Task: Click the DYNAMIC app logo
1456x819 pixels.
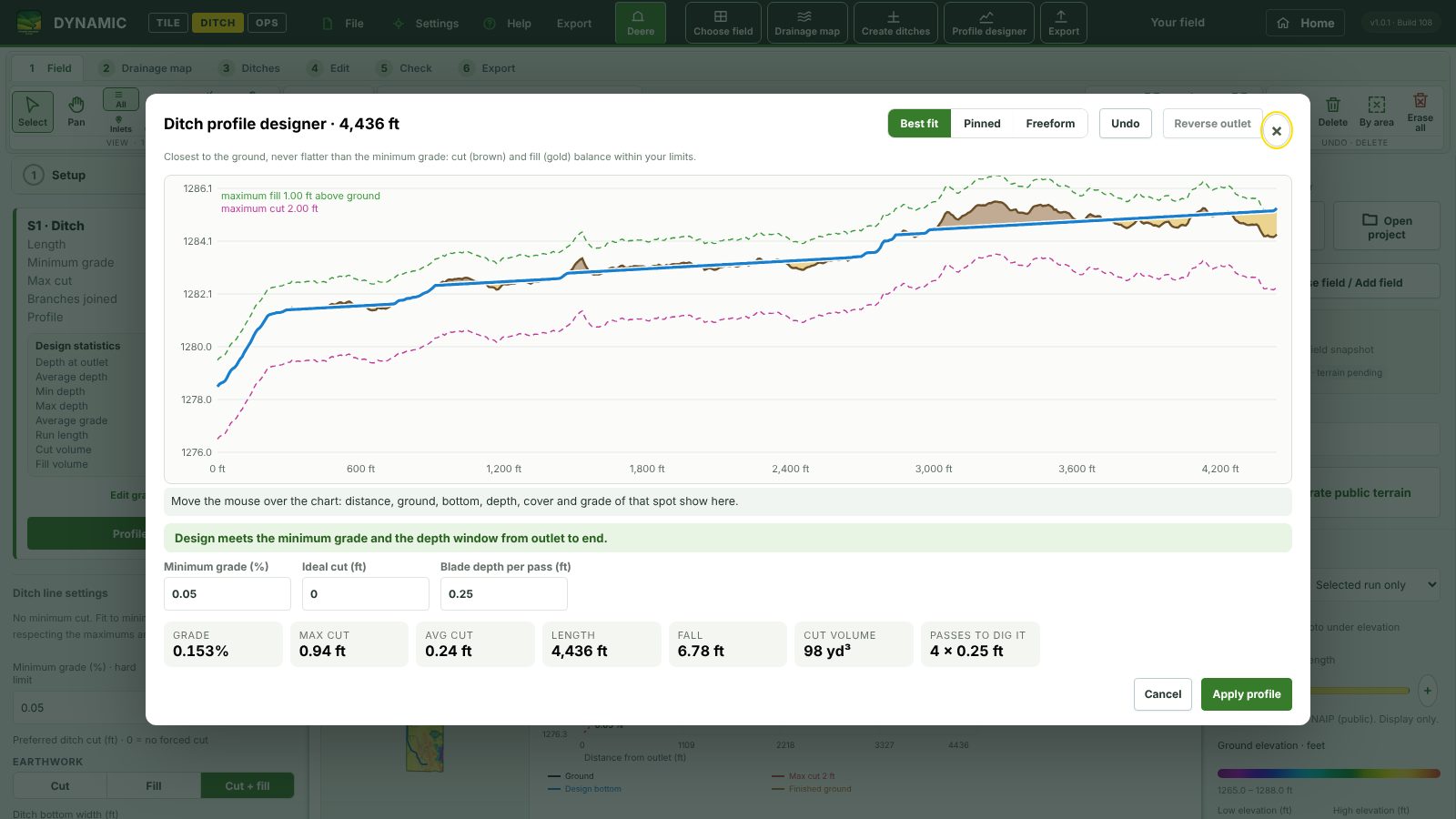Action: 71,23
